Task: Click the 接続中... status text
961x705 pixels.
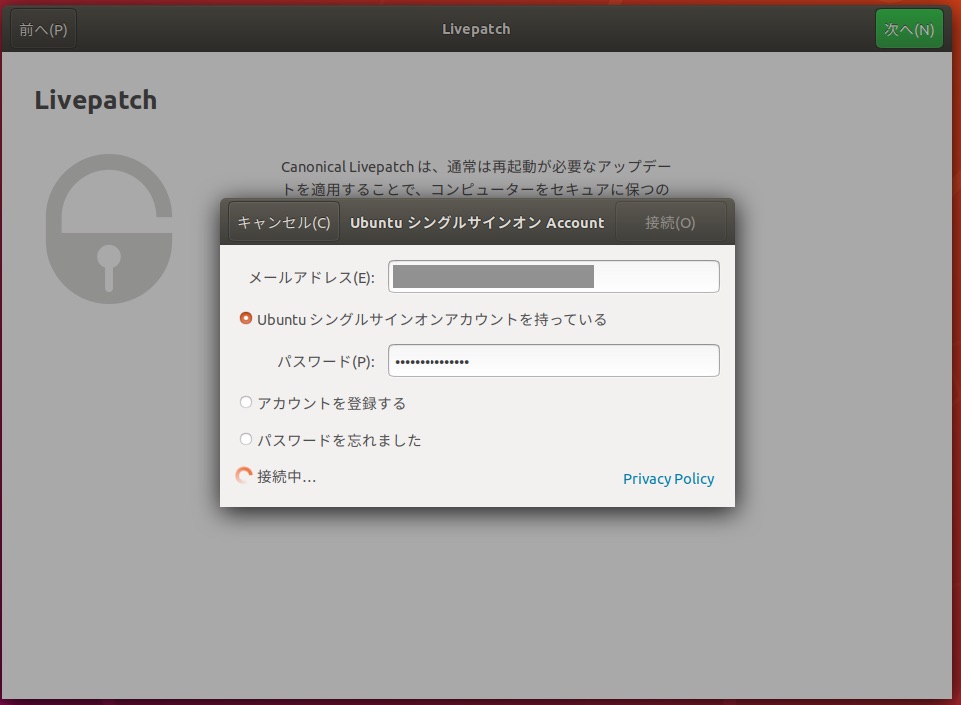Action: pyautogui.click(x=286, y=476)
